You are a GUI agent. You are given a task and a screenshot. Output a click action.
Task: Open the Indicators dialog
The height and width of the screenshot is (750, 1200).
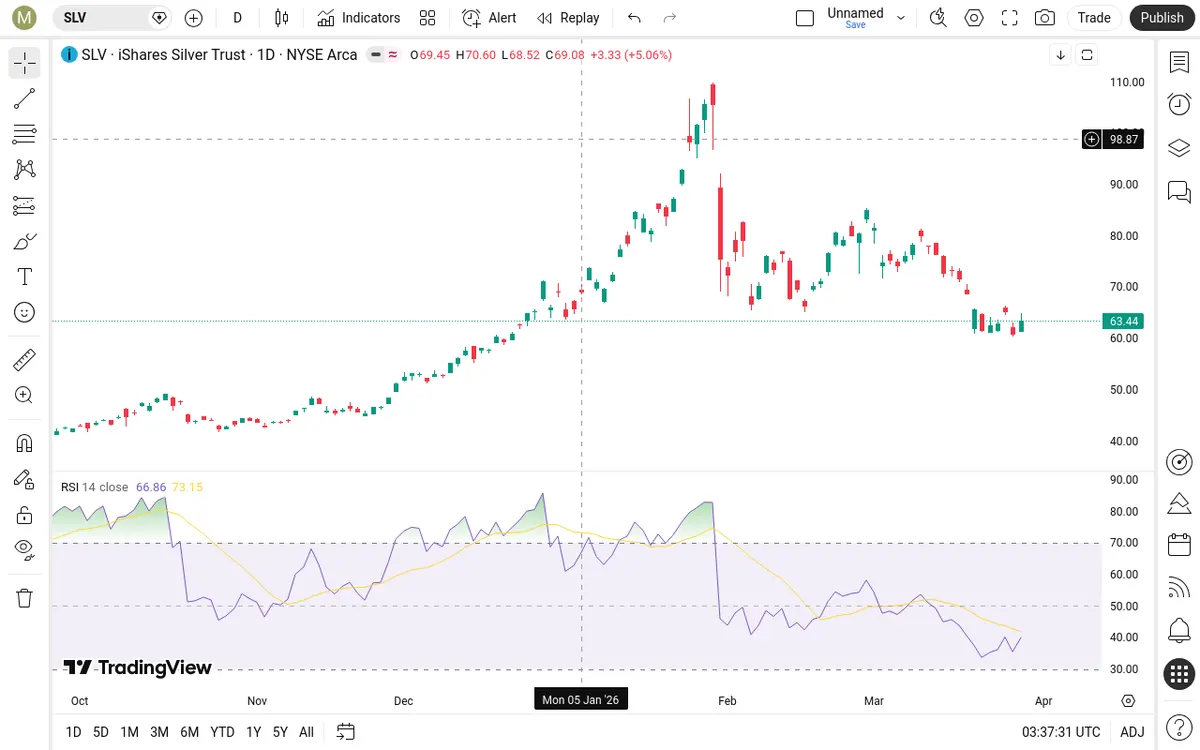pos(359,18)
